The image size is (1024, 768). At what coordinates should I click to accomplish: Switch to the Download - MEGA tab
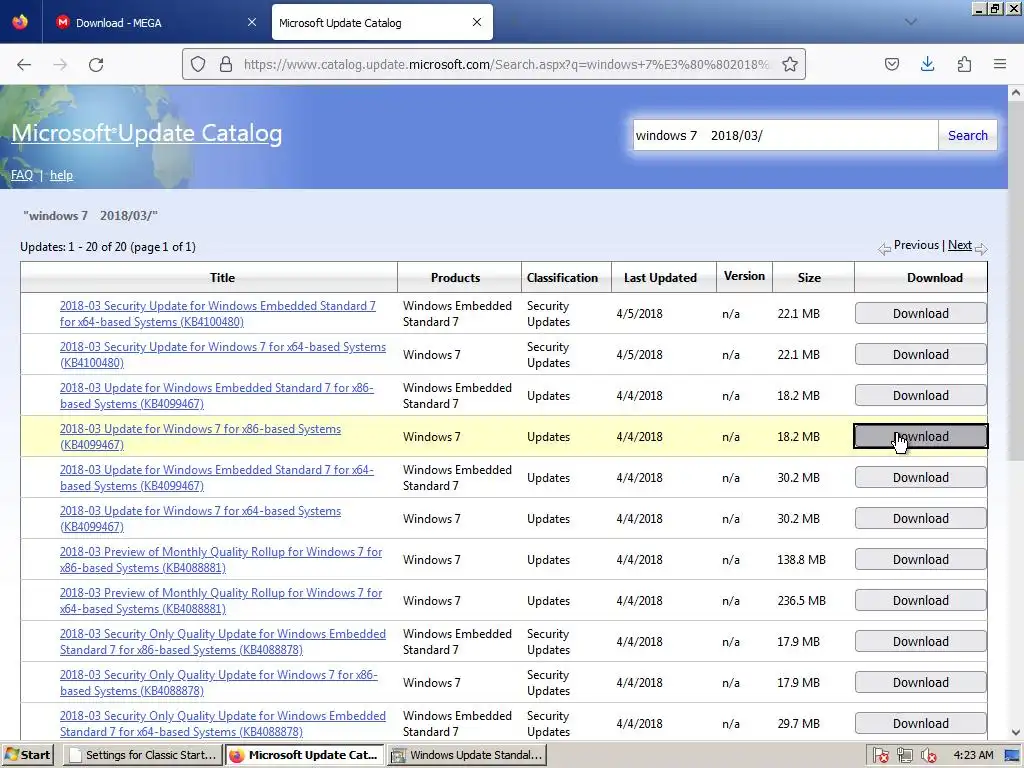157,22
